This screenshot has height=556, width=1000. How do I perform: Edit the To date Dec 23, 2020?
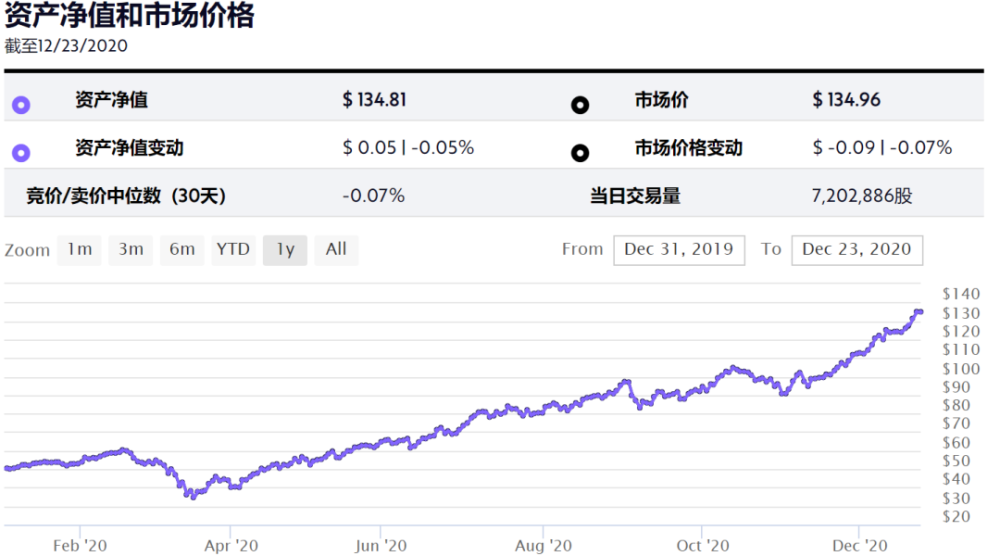(857, 250)
